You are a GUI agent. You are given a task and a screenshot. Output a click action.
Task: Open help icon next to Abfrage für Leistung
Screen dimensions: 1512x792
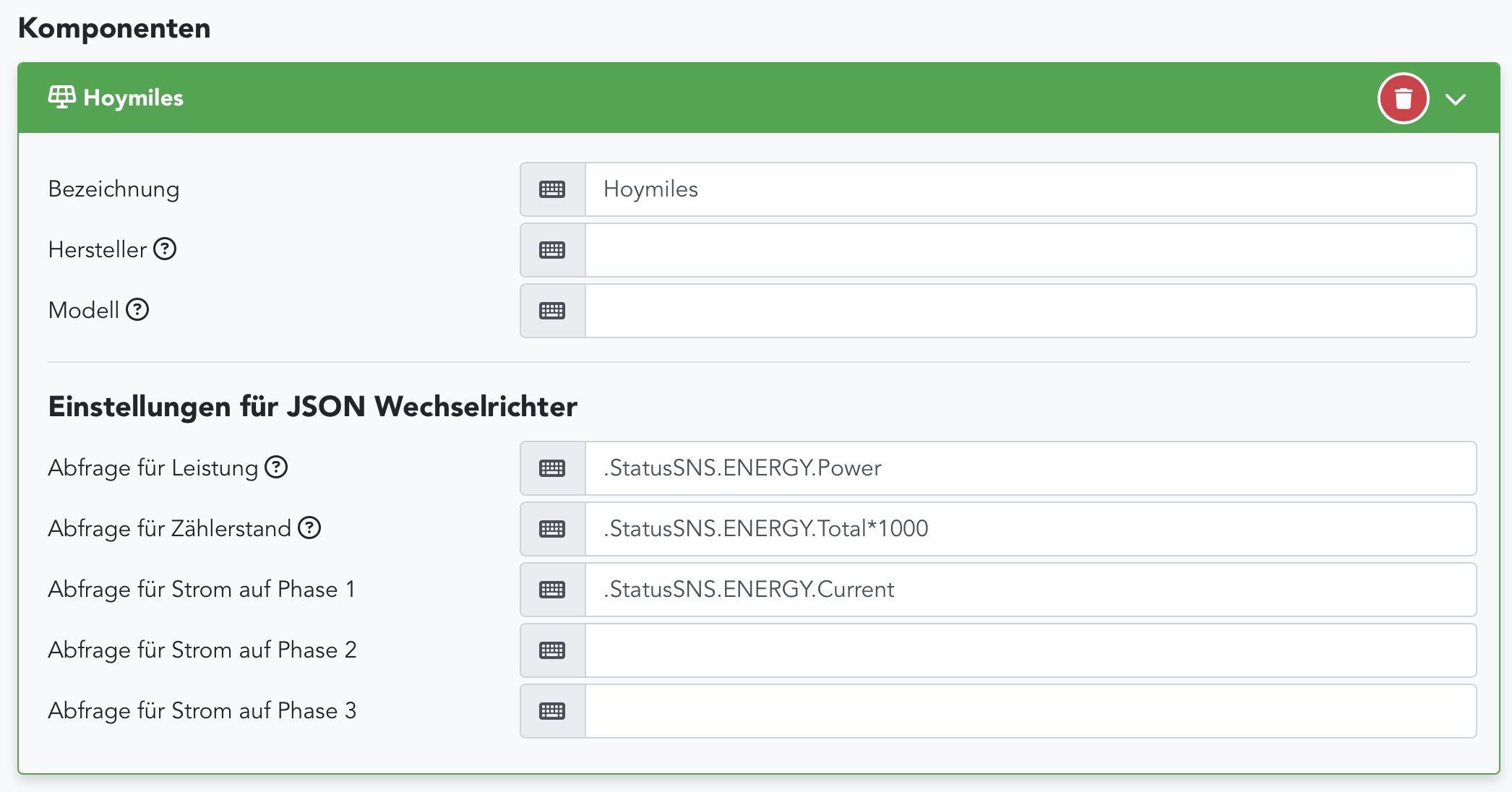point(276,467)
